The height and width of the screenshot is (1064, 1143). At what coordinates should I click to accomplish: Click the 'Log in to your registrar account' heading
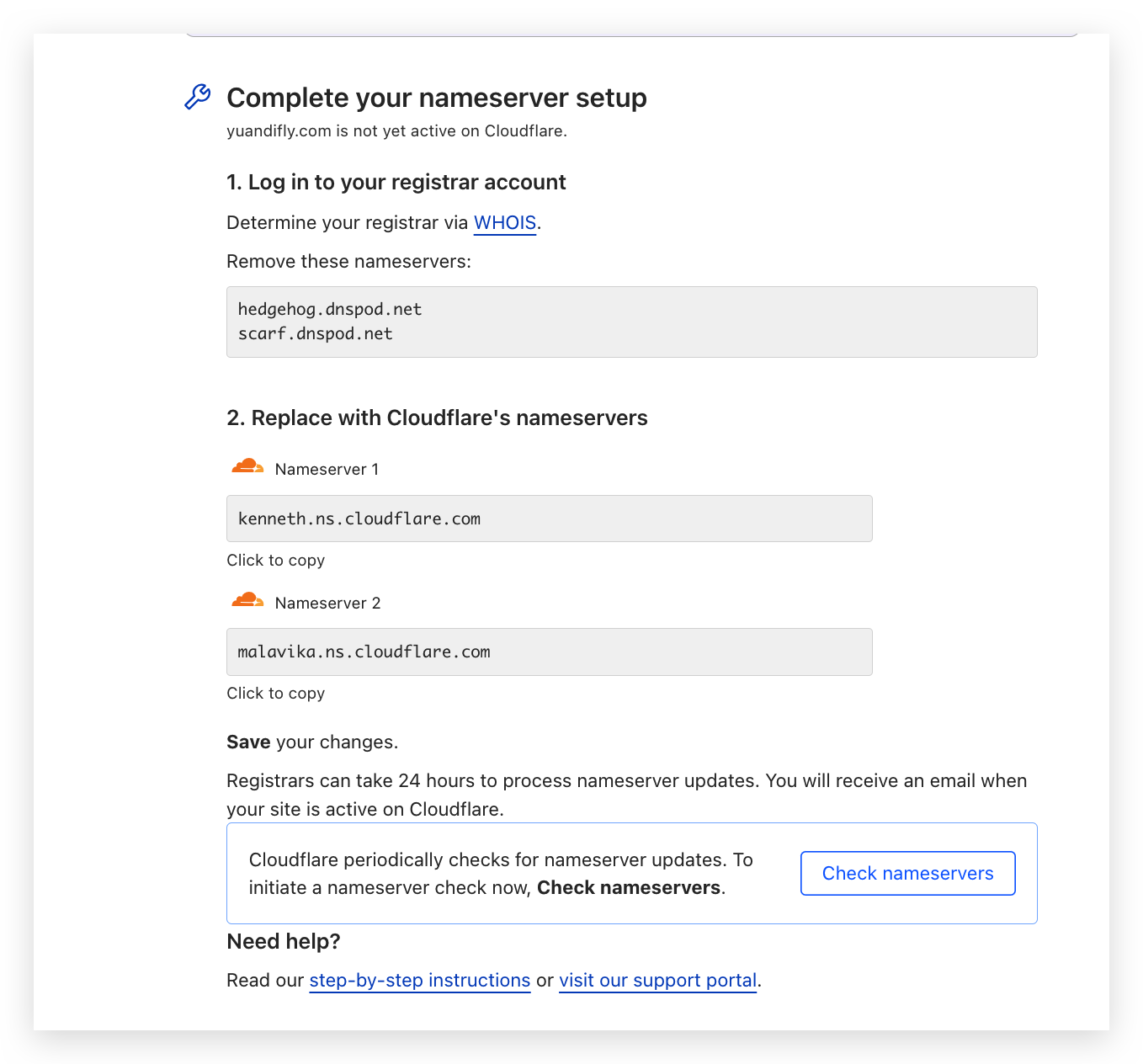(x=396, y=183)
